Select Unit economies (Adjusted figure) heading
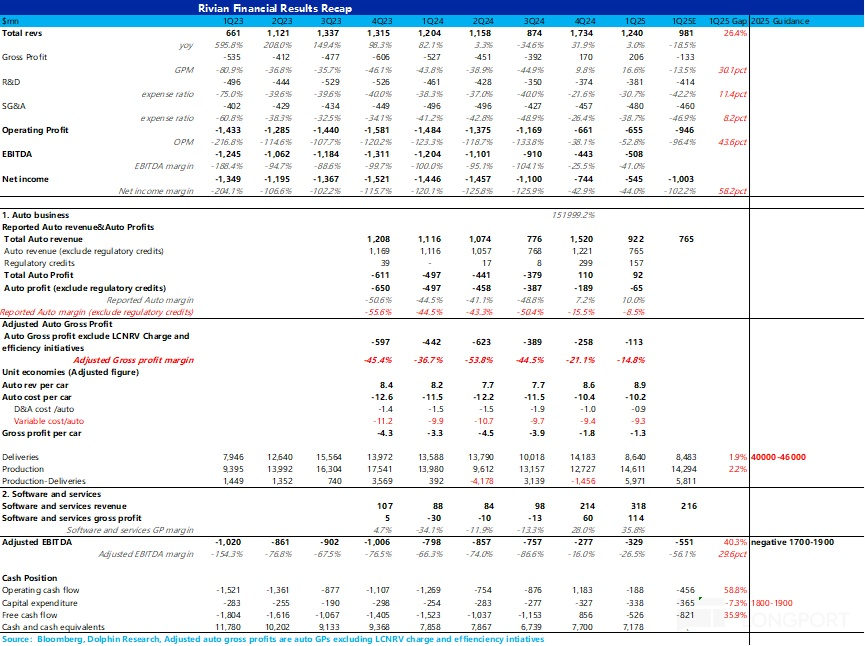Viewport: 865px width, 646px height. tap(66, 371)
